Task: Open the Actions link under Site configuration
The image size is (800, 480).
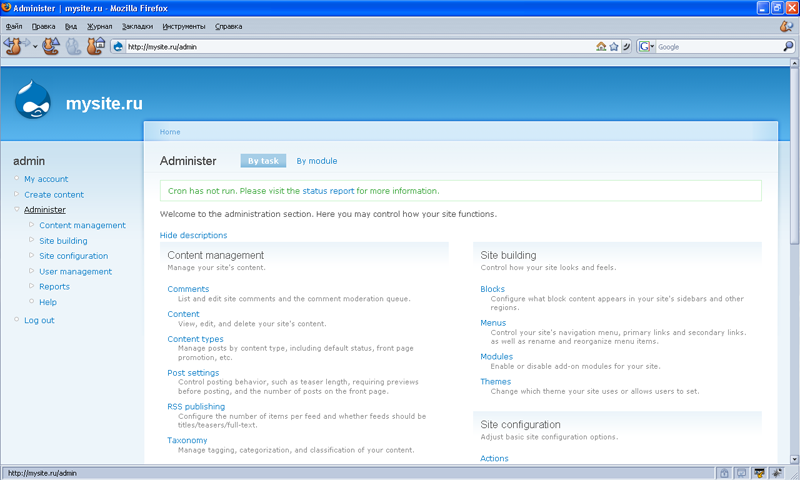Action: [x=494, y=459]
